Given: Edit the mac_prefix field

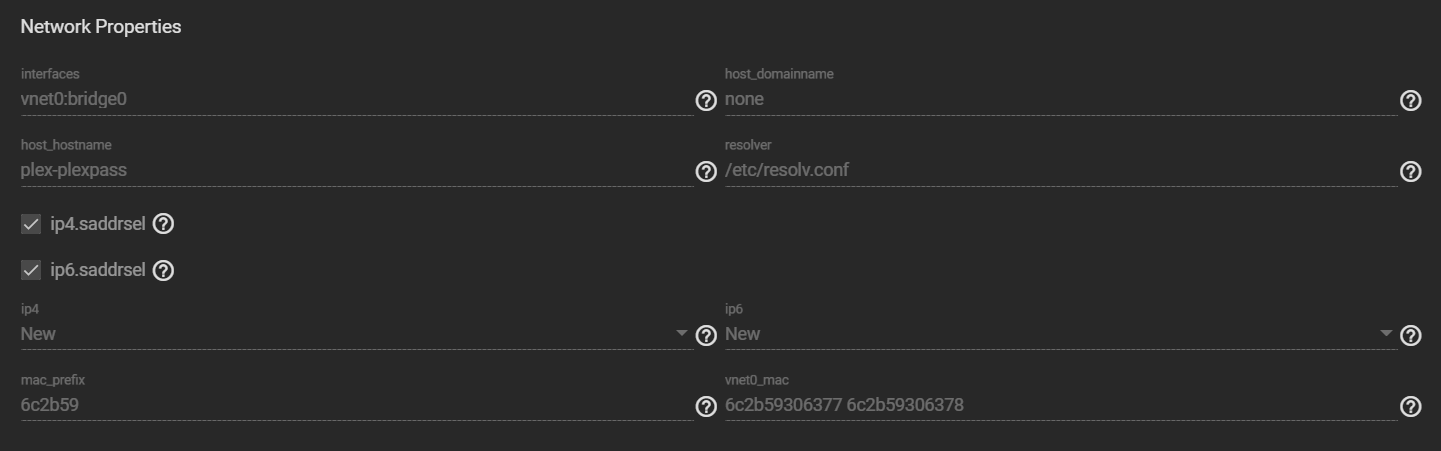Looking at the screenshot, I should (x=350, y=405).
